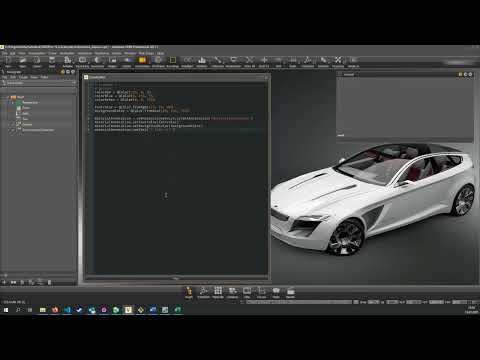Click the Presentation mode toolbar icon
Viewport: 480px width, 360px height.
pos(233,60)
